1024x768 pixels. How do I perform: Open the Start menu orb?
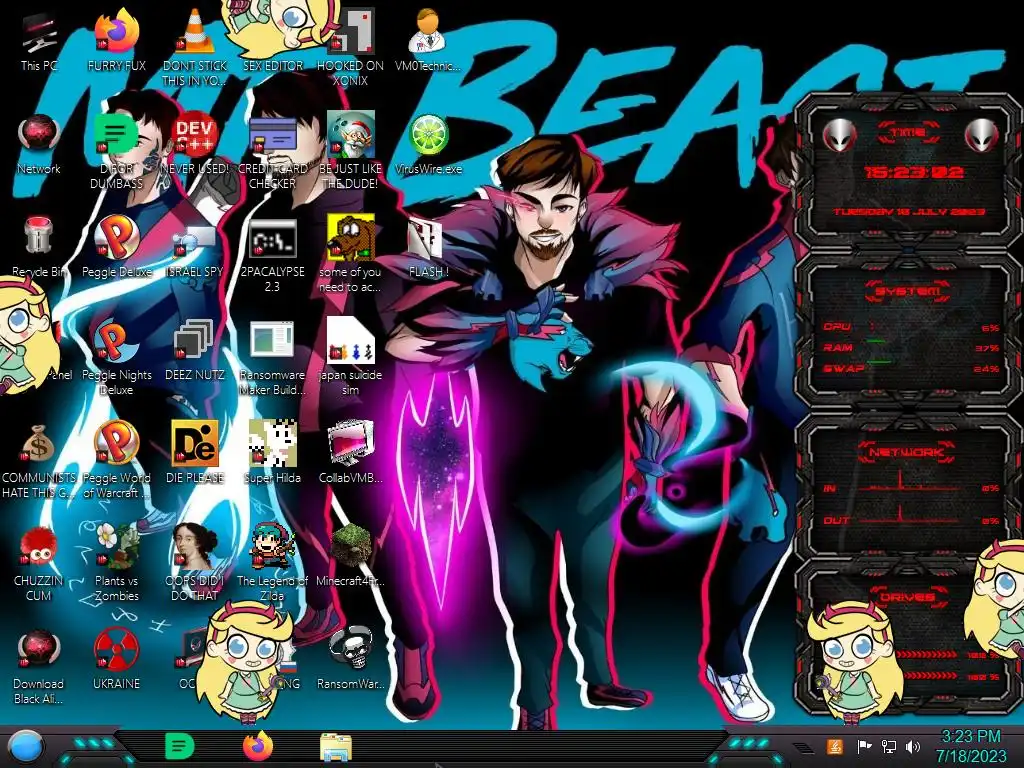pyautogui.click(x=27, y=746)
